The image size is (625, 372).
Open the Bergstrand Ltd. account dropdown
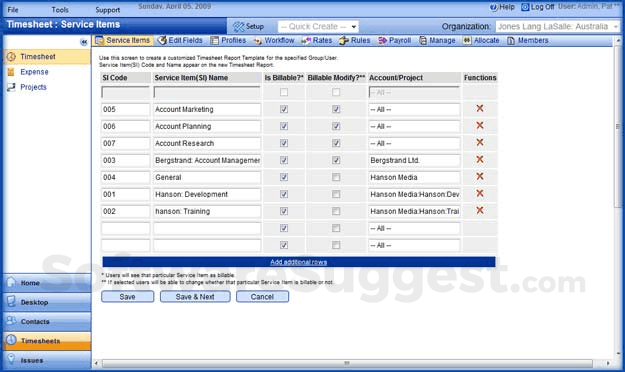tap(414, 160)
